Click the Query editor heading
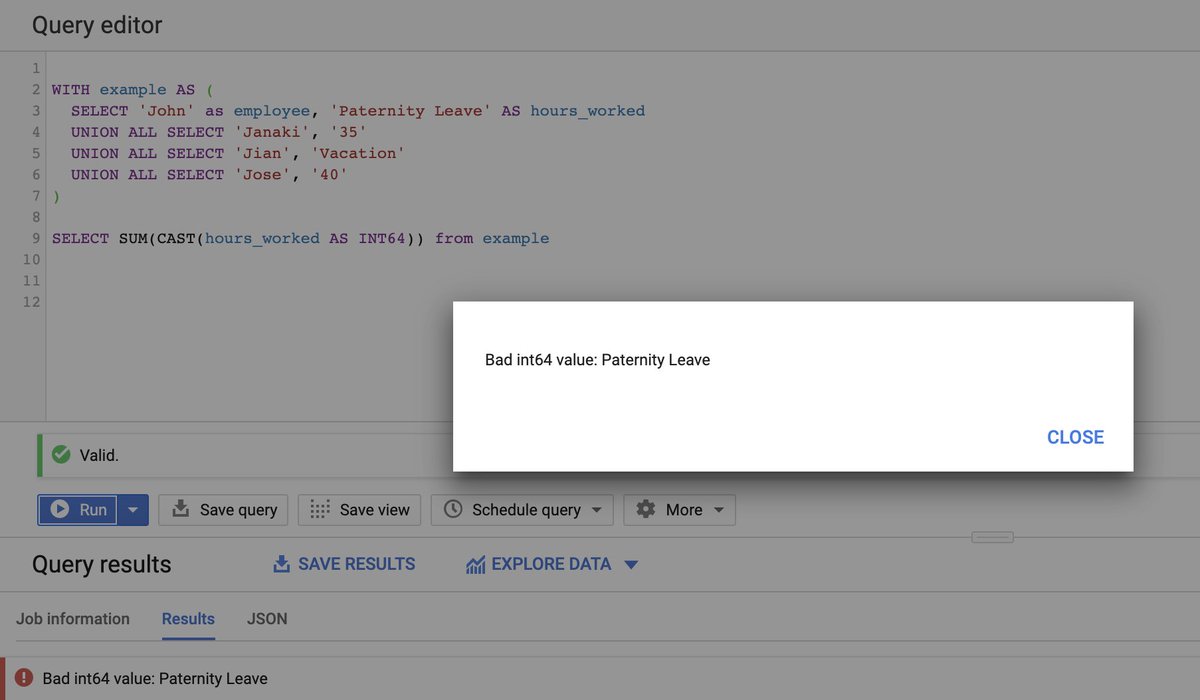This screenshot has width=1200, height=700. [x=97, y=25]
